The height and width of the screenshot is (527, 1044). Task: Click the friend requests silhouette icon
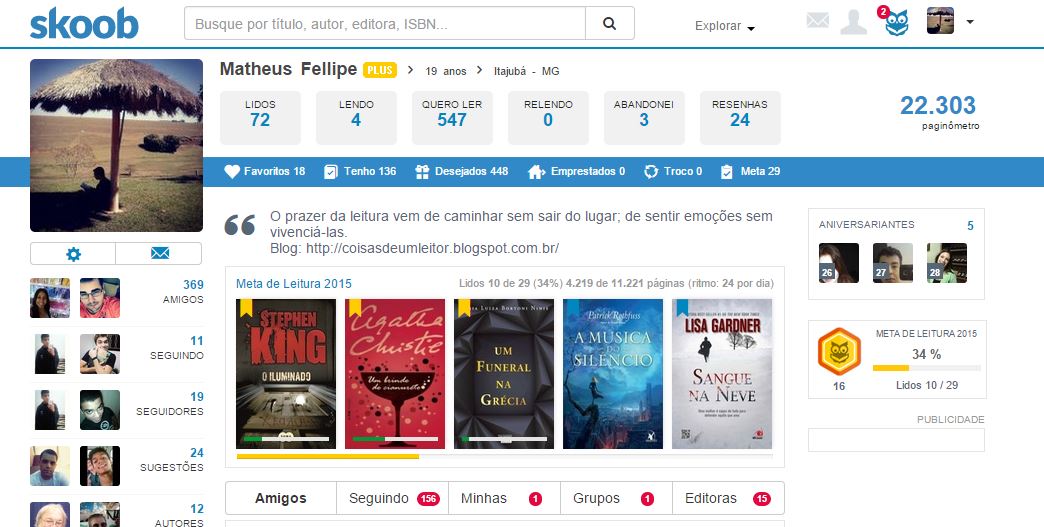854,22
